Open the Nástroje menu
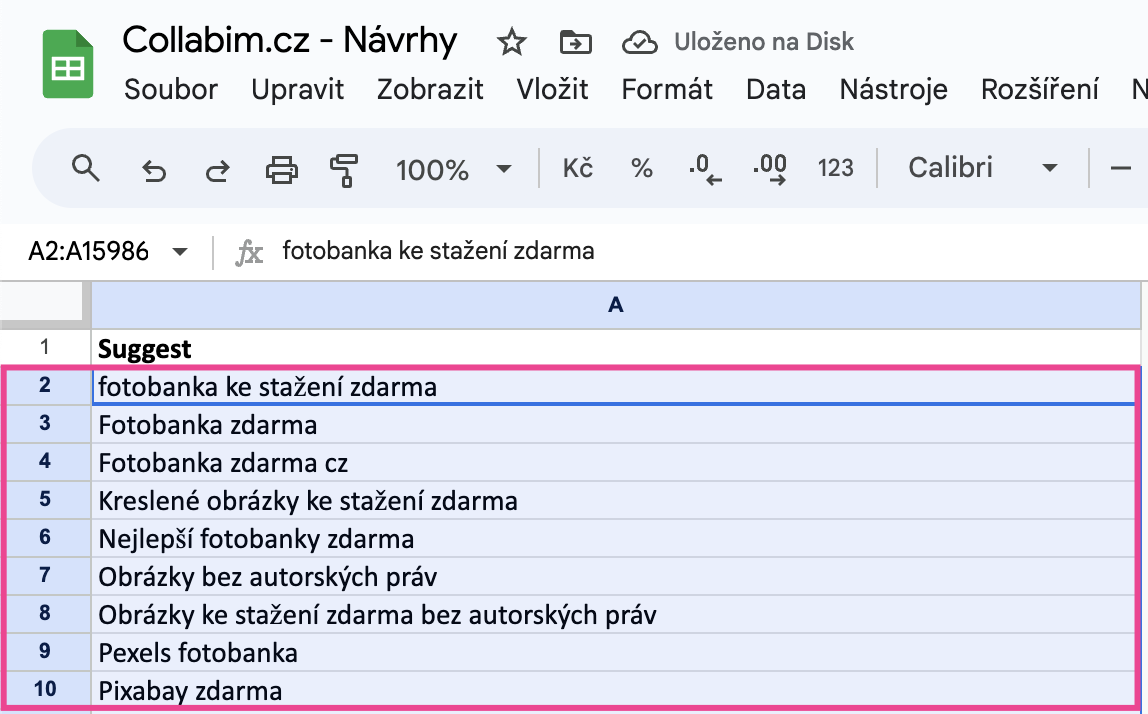The width and height of the screenshot is (1148, 714). pos(893,89)
